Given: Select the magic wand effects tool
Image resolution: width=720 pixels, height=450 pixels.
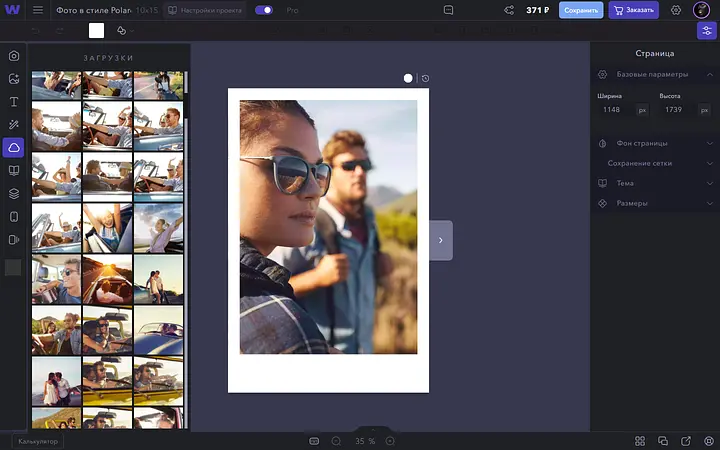Looking at the screenshot, I should click(14, 125).
